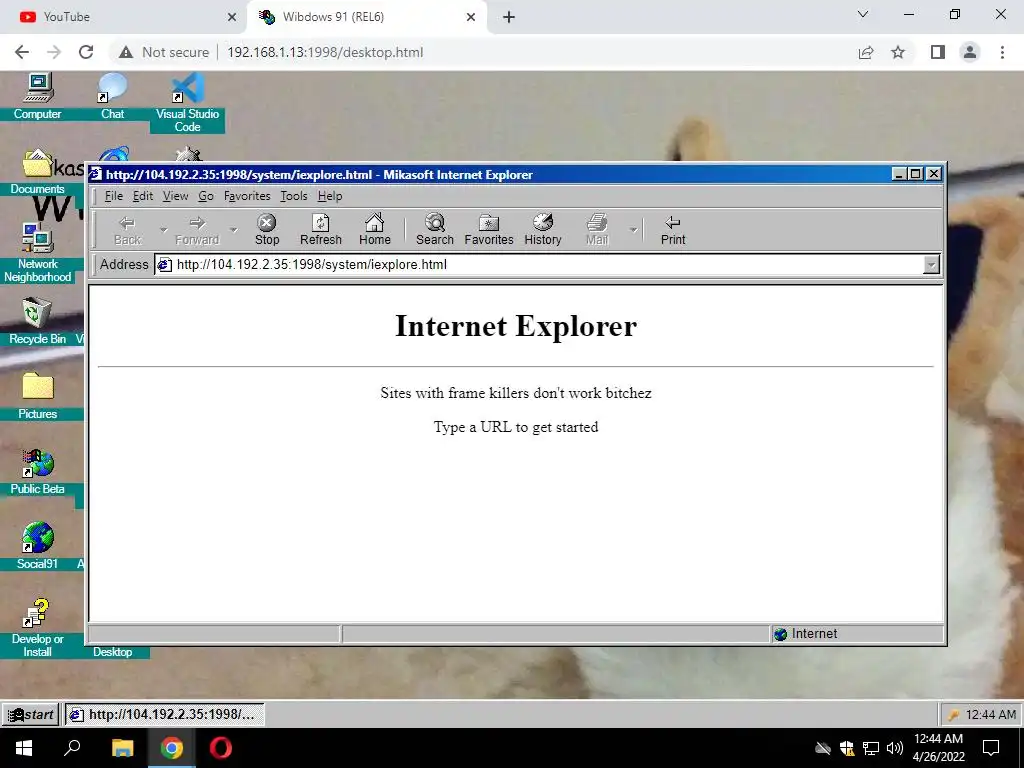
Task: Click the Opera taskbar icon
Action: (221, 748)
